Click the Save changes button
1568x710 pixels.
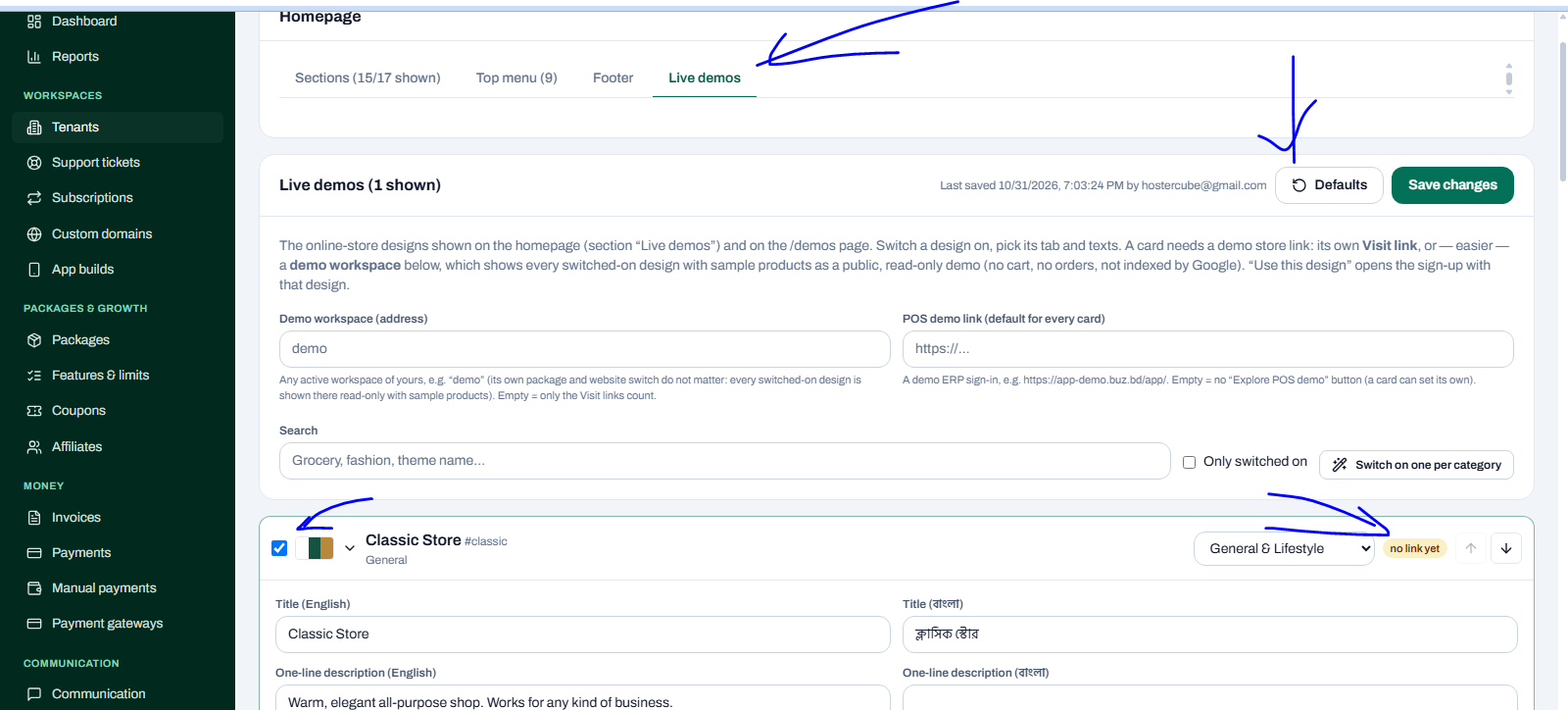point(1452,185)
